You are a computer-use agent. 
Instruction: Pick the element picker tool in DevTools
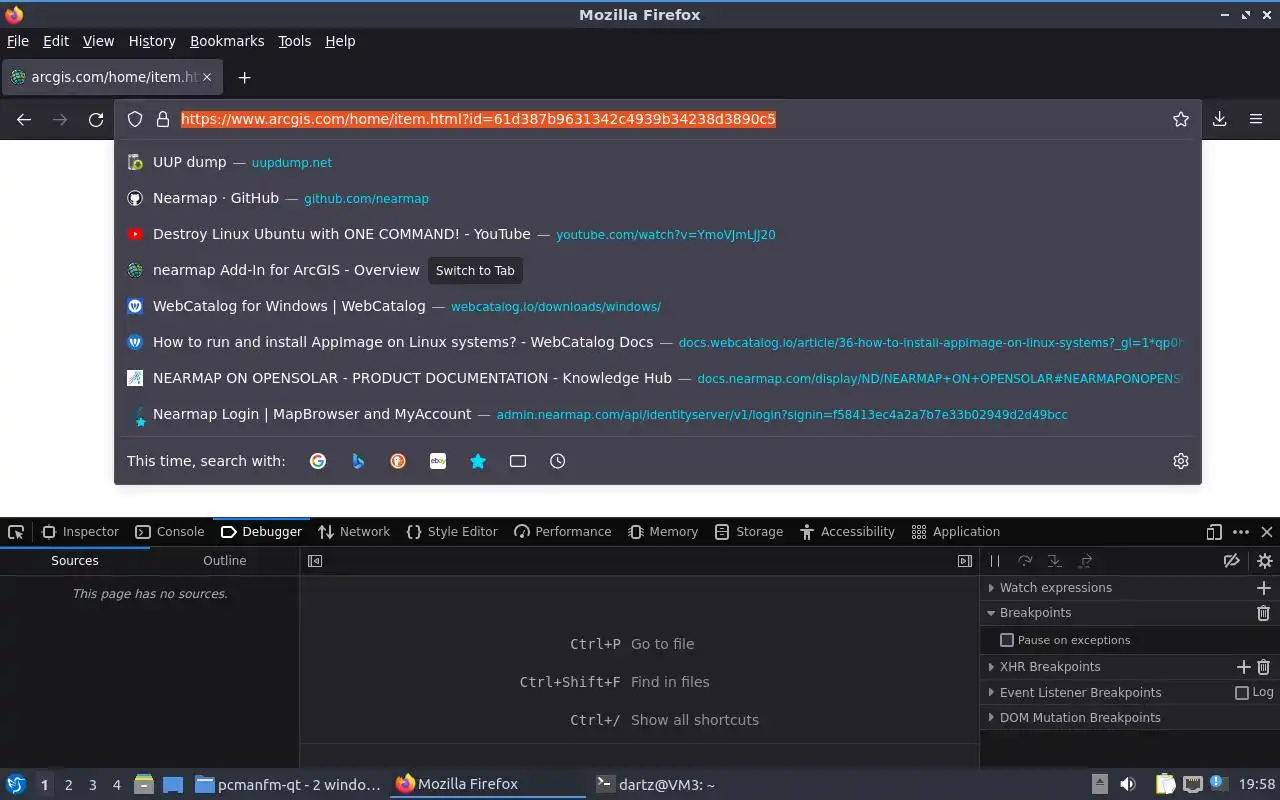tap(16, 532)
